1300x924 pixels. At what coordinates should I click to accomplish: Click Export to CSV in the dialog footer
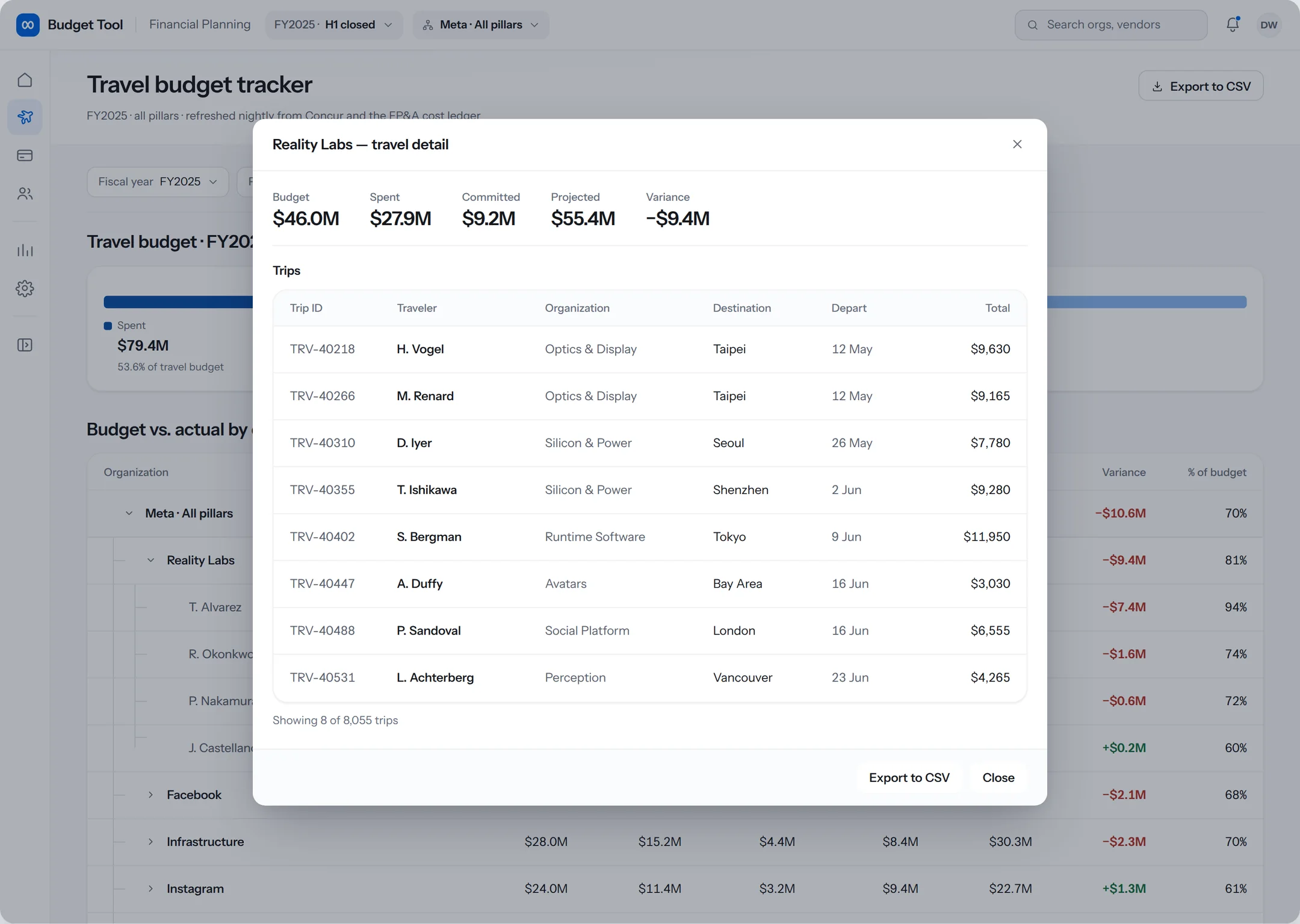[909, 778]
